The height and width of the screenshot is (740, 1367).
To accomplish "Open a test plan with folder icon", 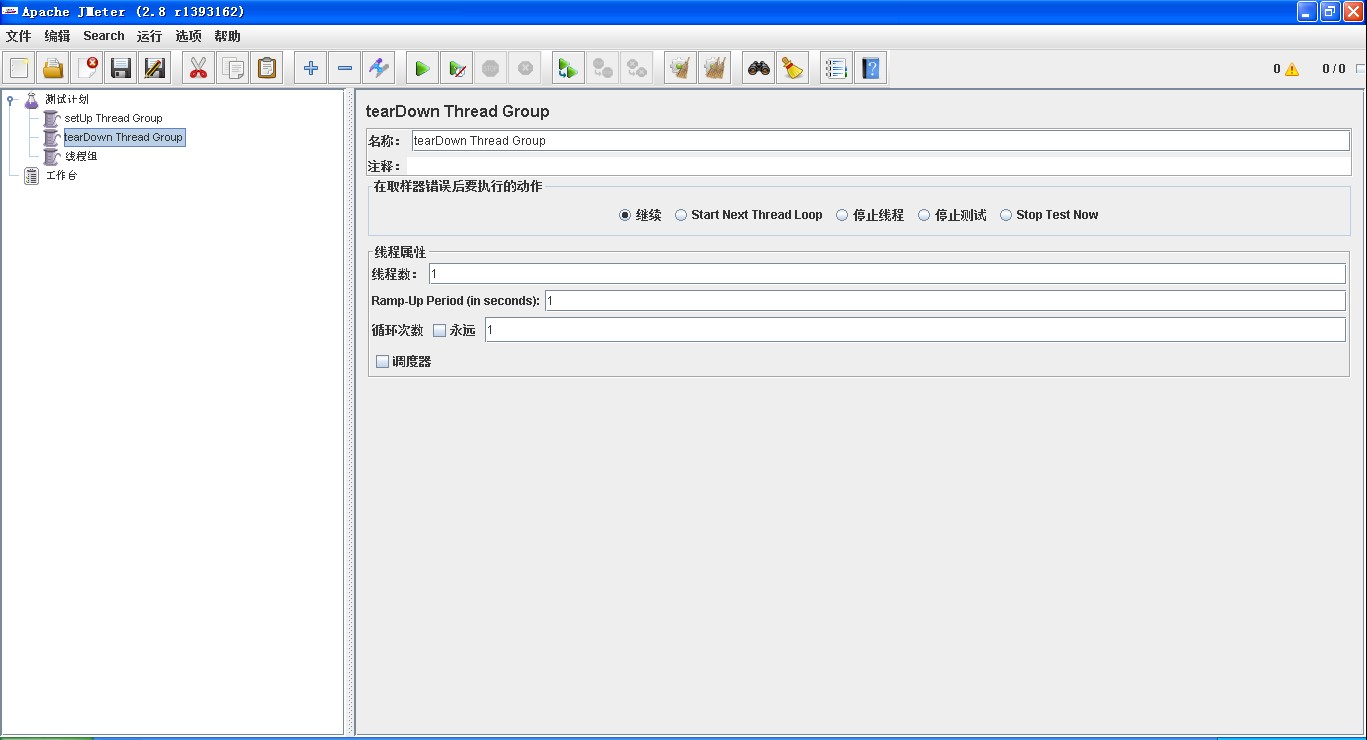I will coord(53,68).
